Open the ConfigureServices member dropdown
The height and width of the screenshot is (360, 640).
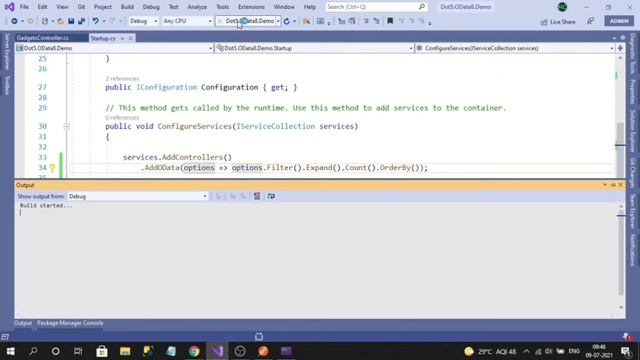pyautogui.click(x=515, y=48)
